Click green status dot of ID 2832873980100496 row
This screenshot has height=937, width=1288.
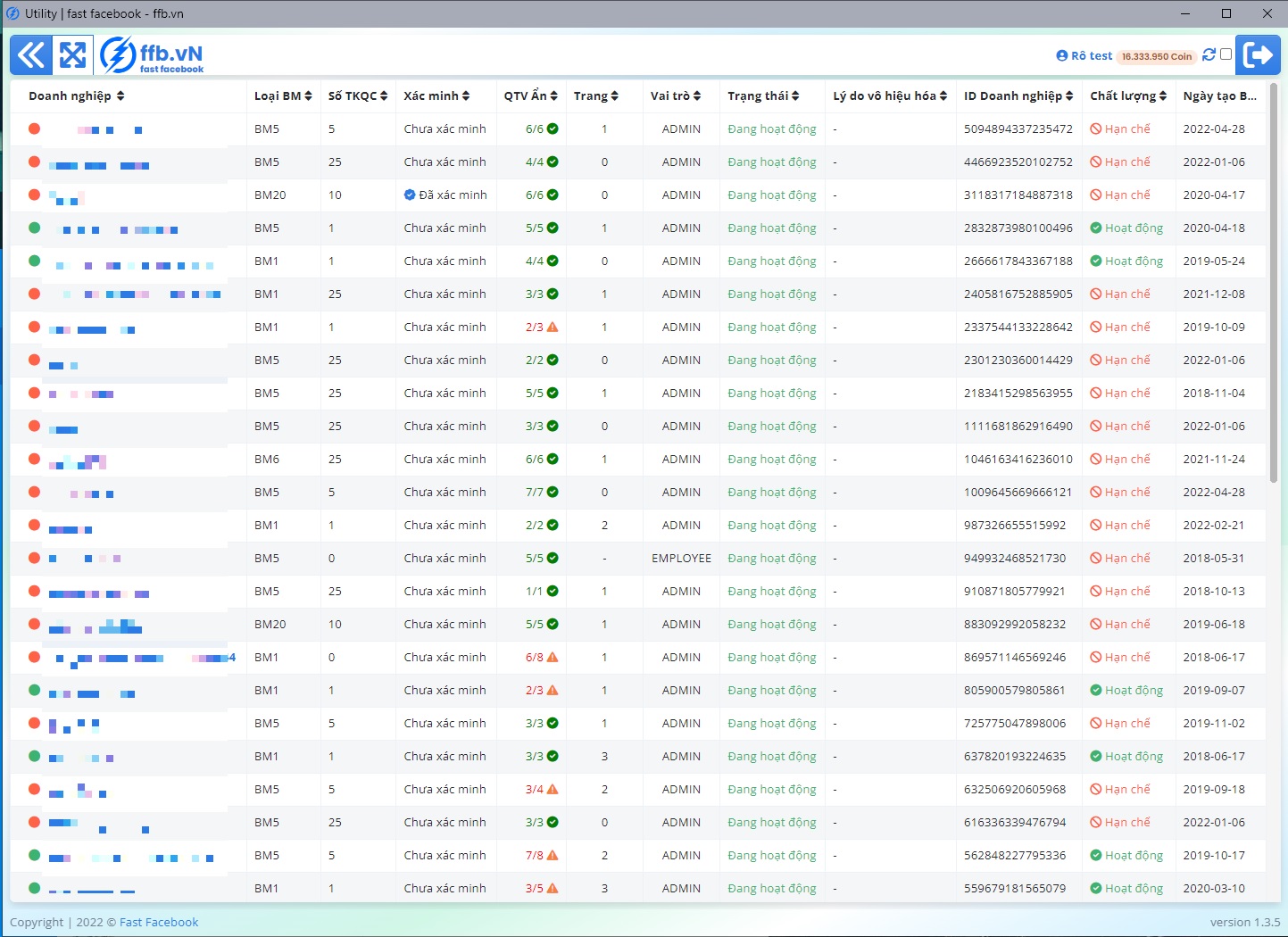(x=34, y=228)
